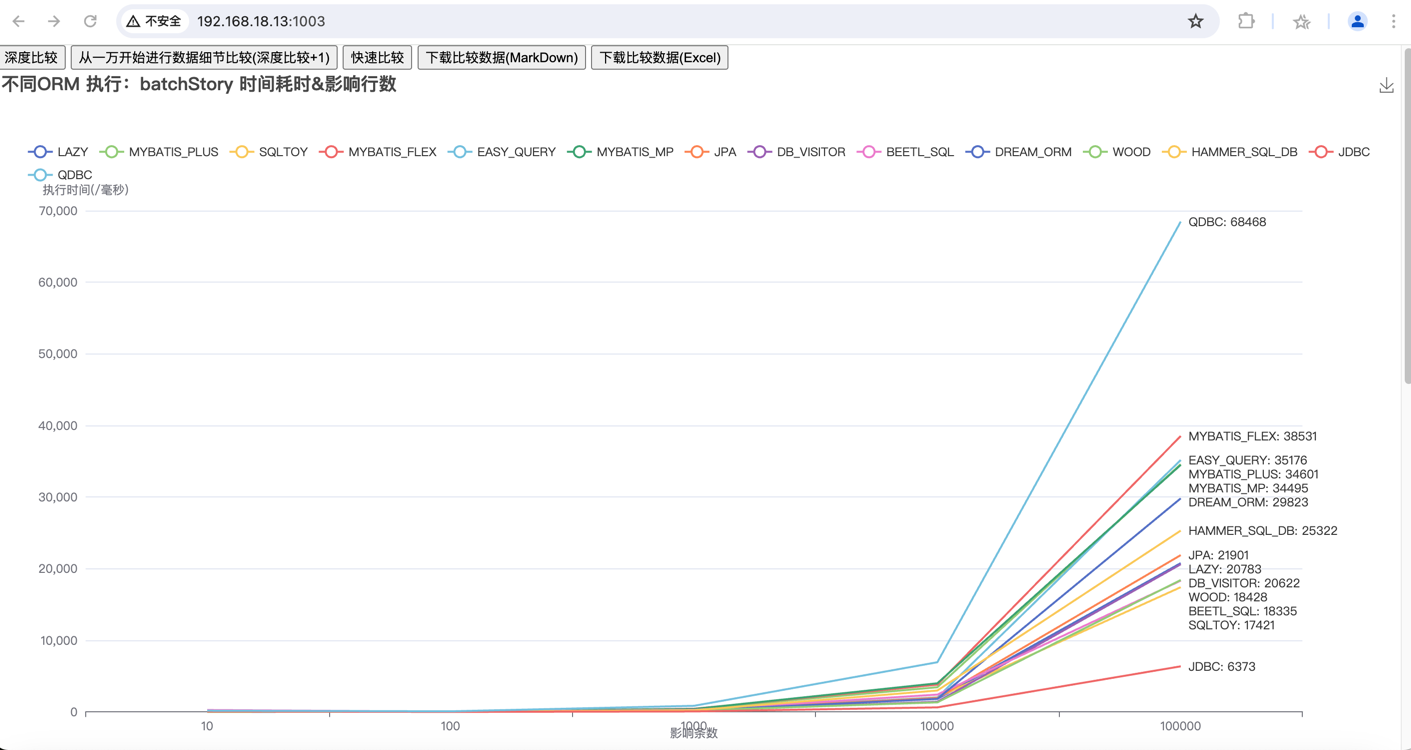Toggle the WOOD legend series
The image size is (1411, 750).
(x=1117, y=152)
